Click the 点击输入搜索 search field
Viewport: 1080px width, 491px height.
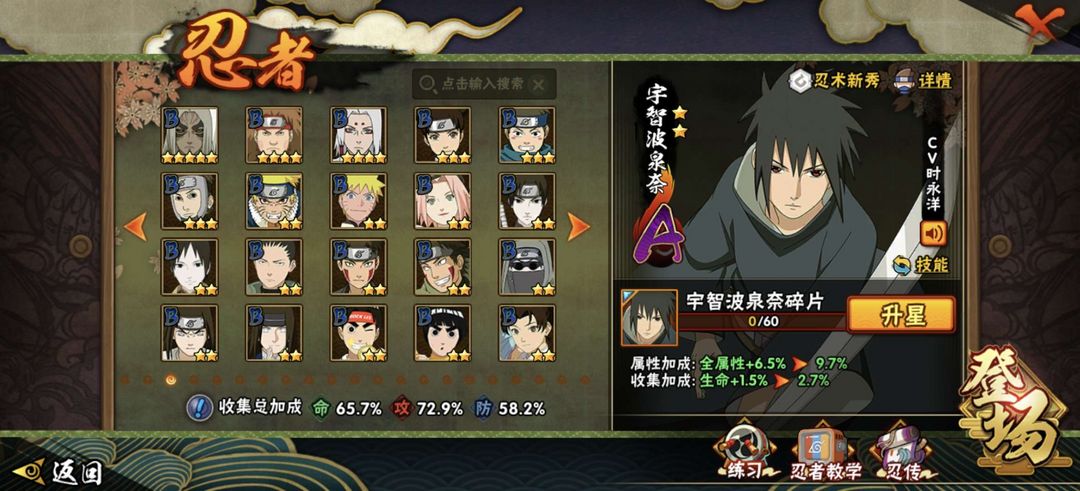click(484, 84)
